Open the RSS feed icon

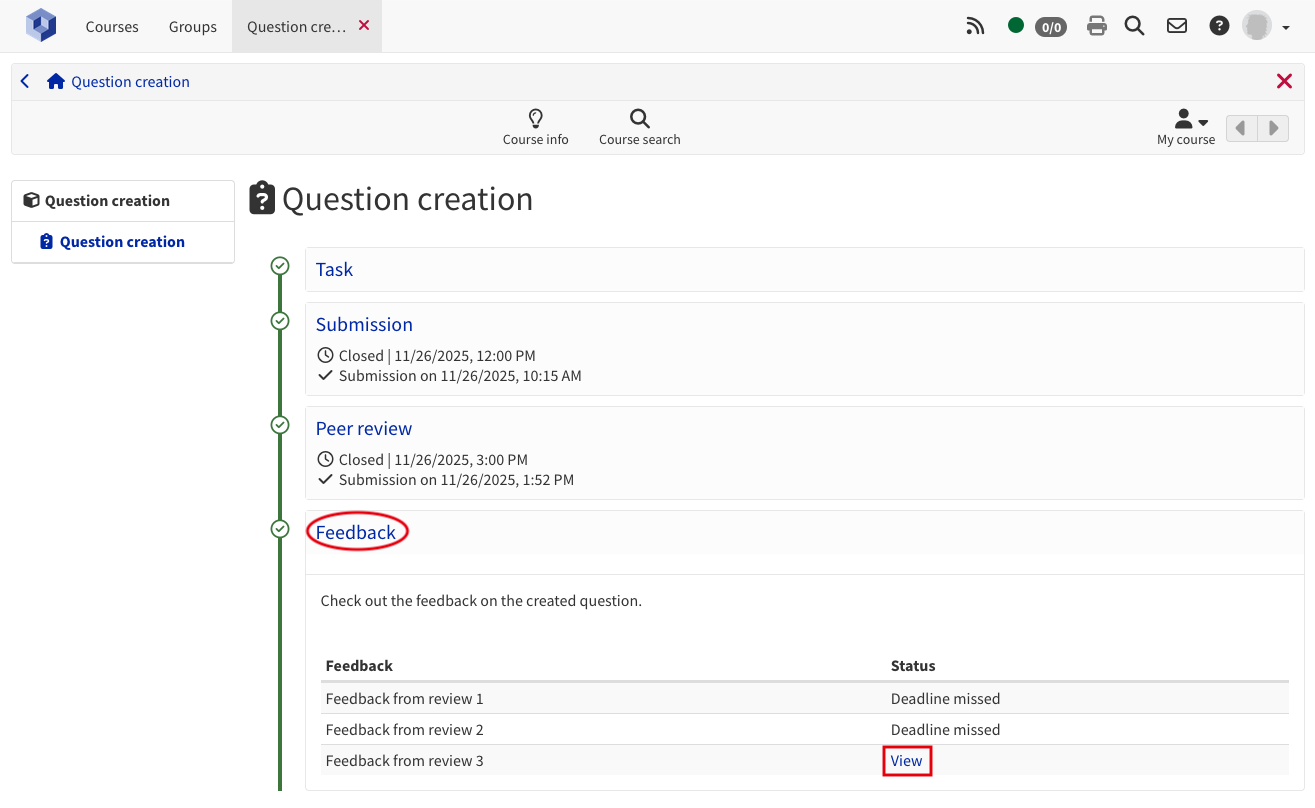click(x=975, y=26)
